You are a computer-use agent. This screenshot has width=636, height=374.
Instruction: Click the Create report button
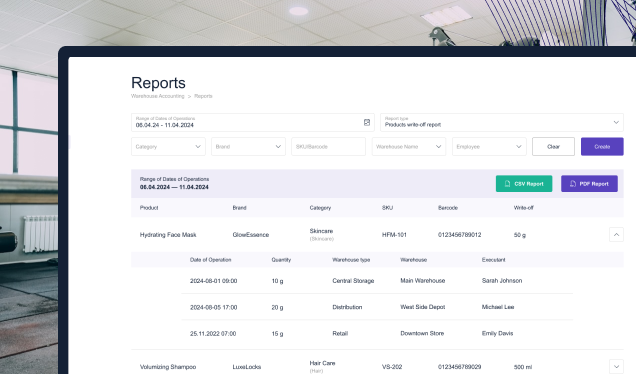[602, 146]
